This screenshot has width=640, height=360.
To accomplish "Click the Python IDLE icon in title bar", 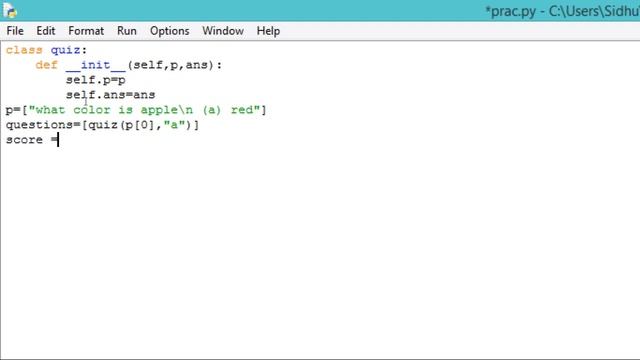I will (x=9, y=10).
